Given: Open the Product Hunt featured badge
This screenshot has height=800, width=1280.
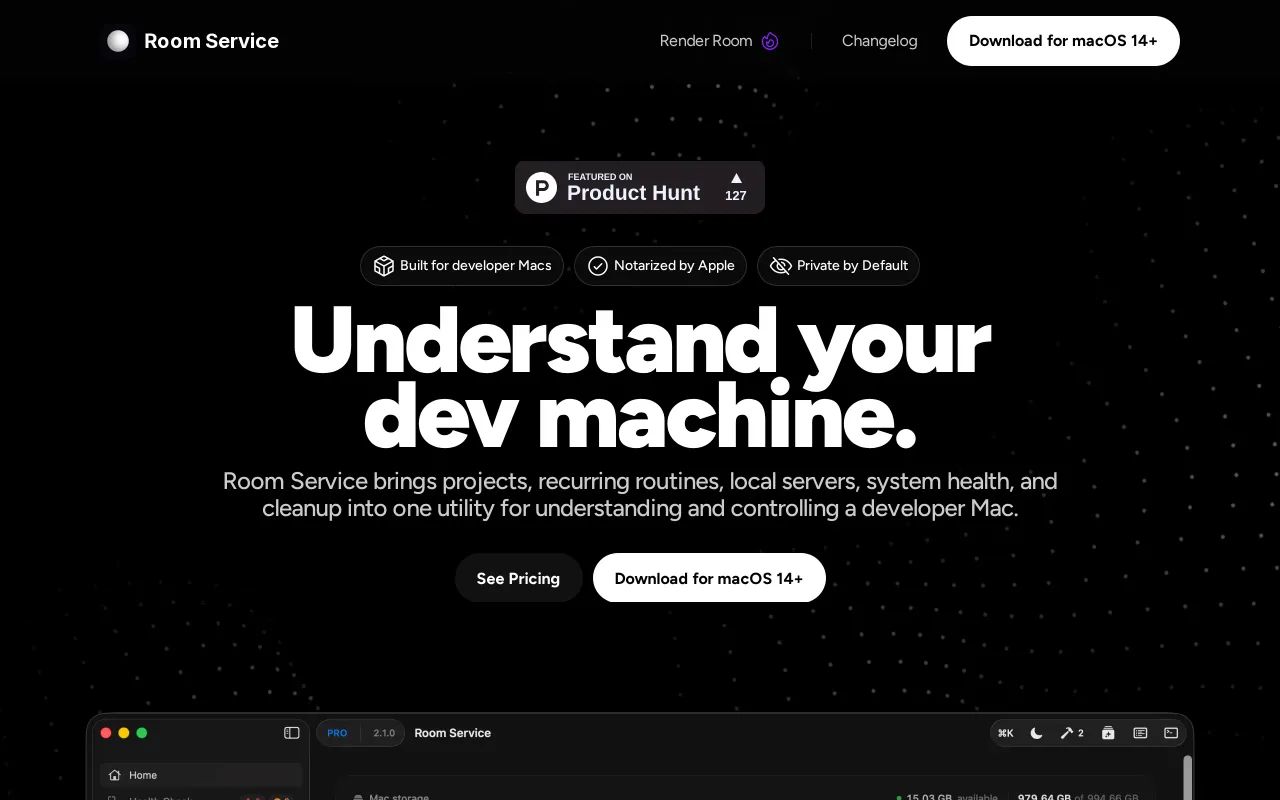Looking at the screenshot, I should [640, 187].
